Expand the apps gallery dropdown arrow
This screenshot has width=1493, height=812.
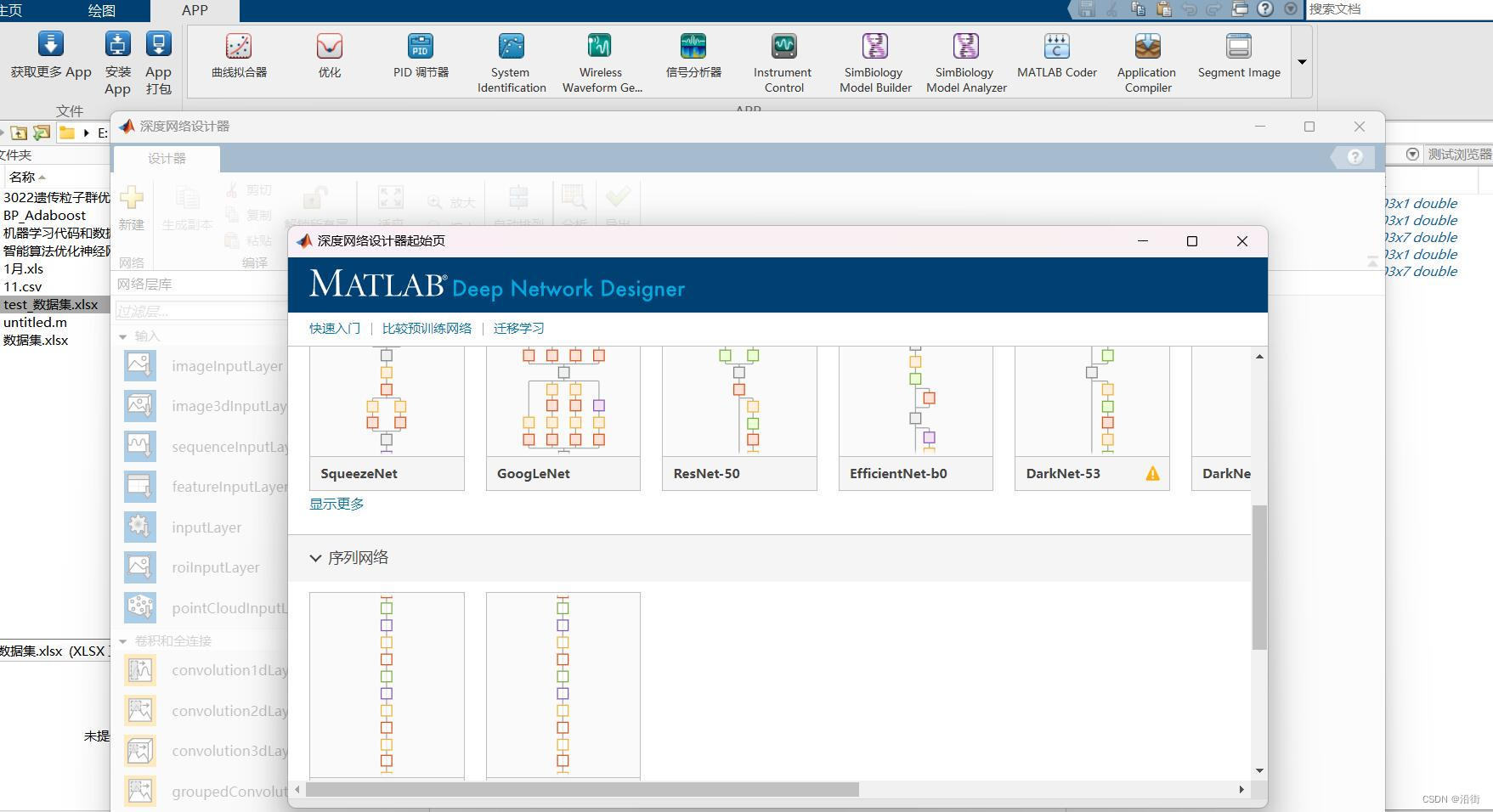click(1302, 62)
